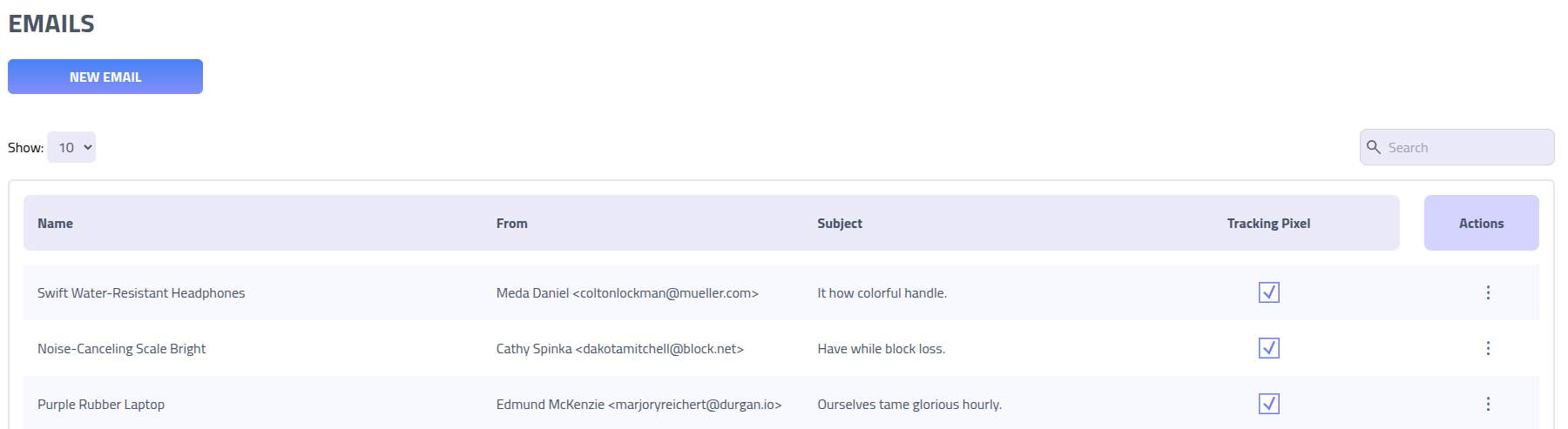Click subject 'It how colorful handle.'
Screen dimensions: 1568x429
point(882,293)
